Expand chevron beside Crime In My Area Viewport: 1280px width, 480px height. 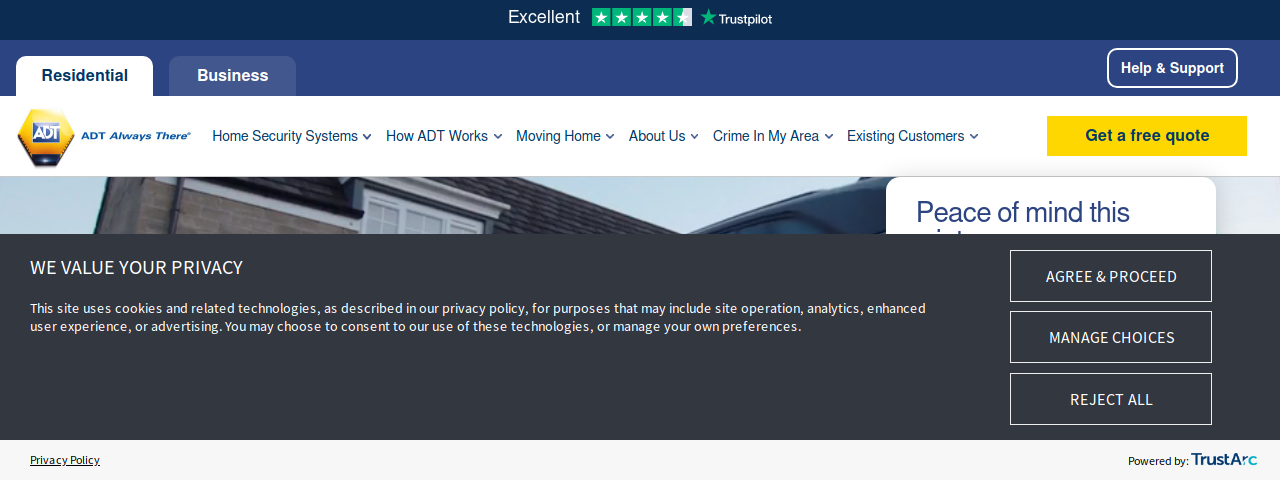pyautogui.click(x=828, y=137)
